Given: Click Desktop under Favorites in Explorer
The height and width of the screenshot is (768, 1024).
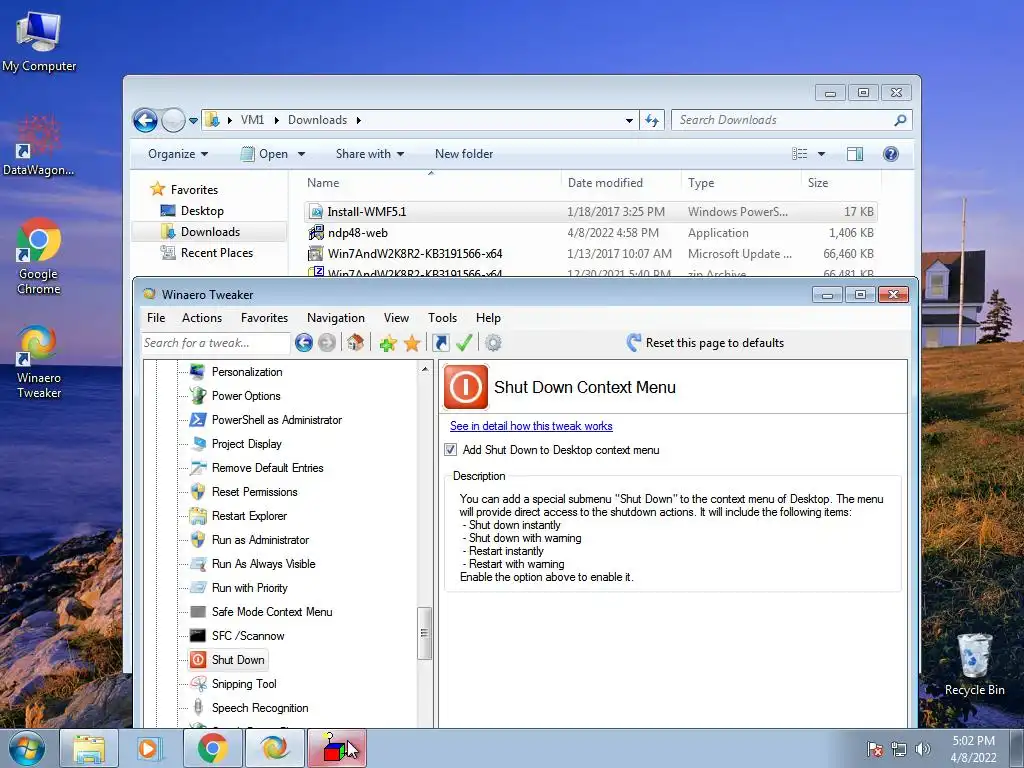Looking at the screenshot, I should (202, 211).
